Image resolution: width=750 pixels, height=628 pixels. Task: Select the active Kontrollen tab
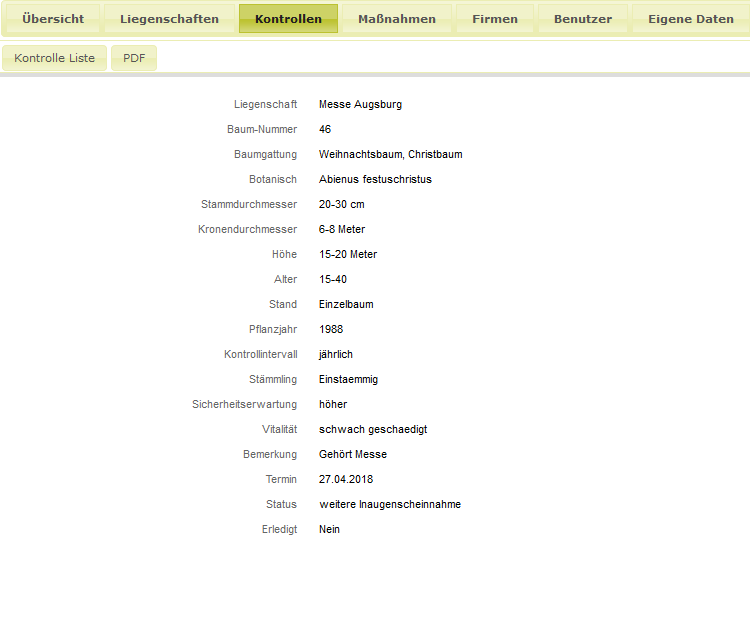[x=288, y=19]
